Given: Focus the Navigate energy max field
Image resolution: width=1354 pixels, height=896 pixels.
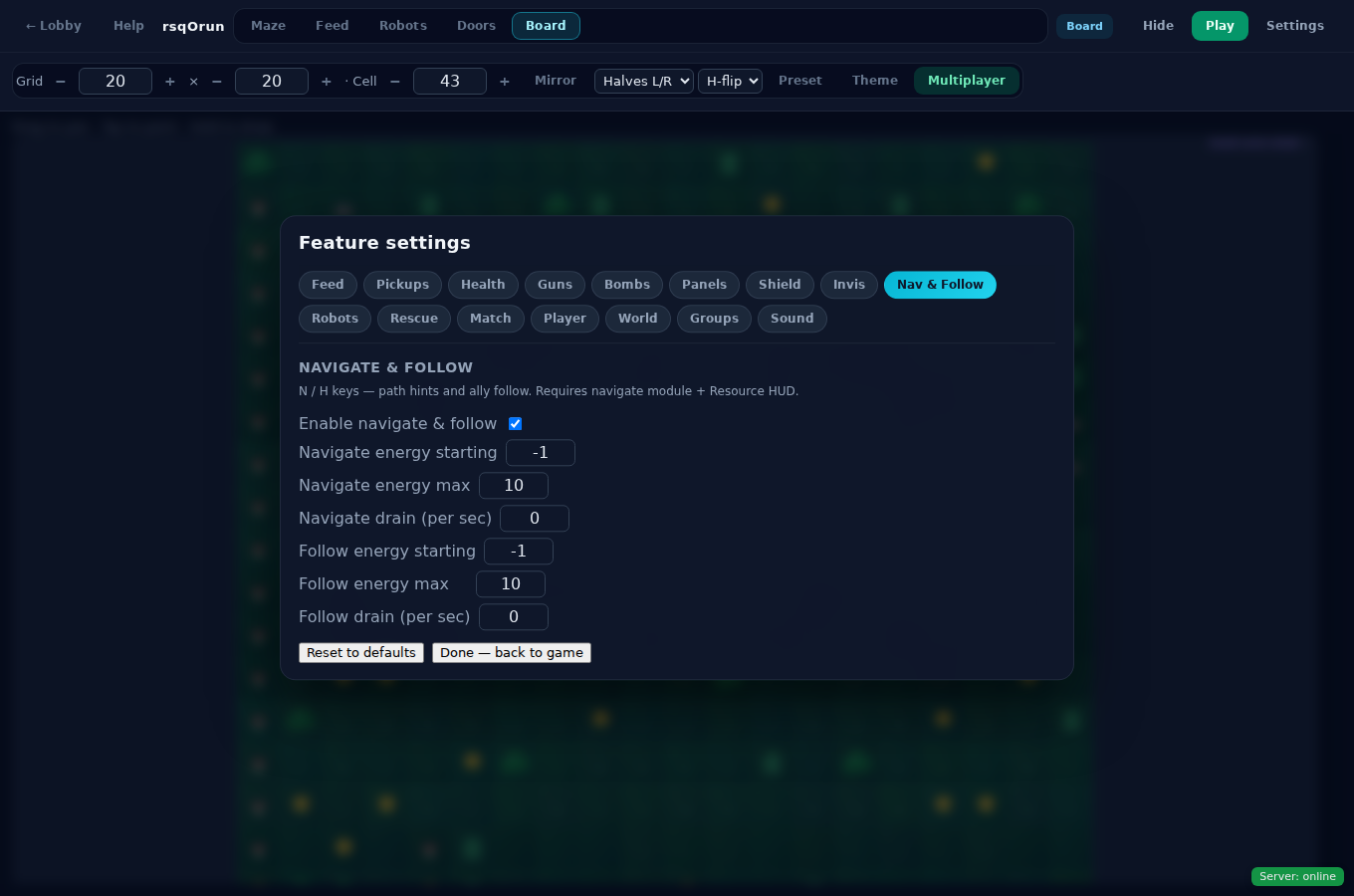Looking at the screenshot, I should tap(514, 486).
